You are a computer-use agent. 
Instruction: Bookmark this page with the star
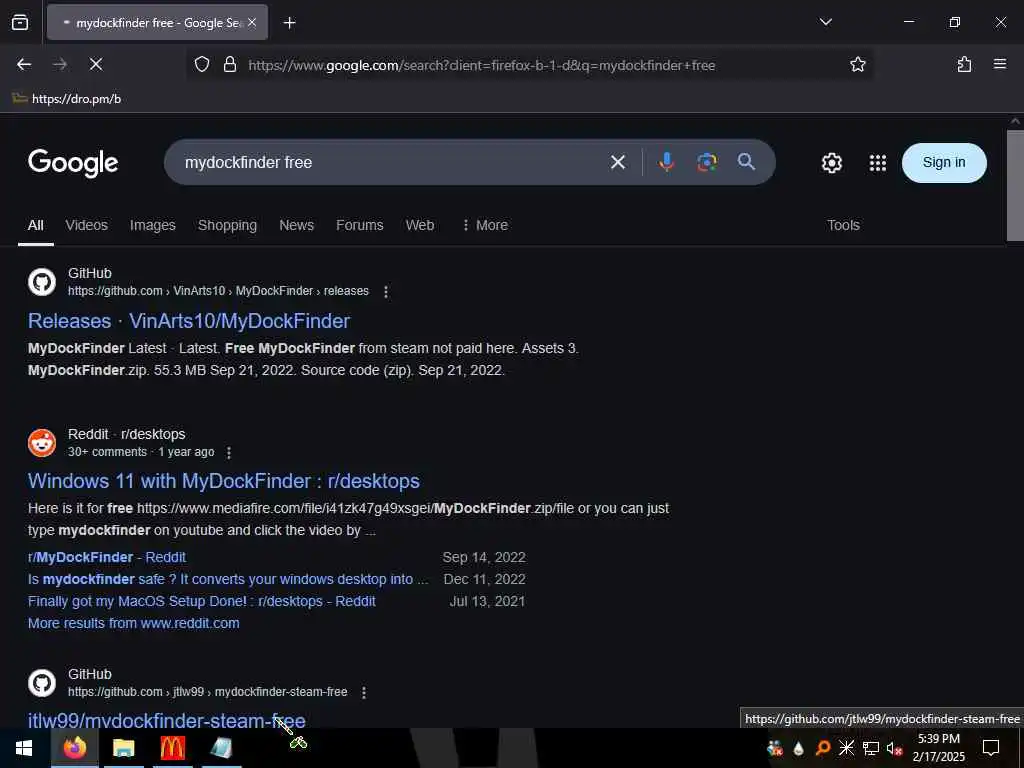tap(857, 65)
